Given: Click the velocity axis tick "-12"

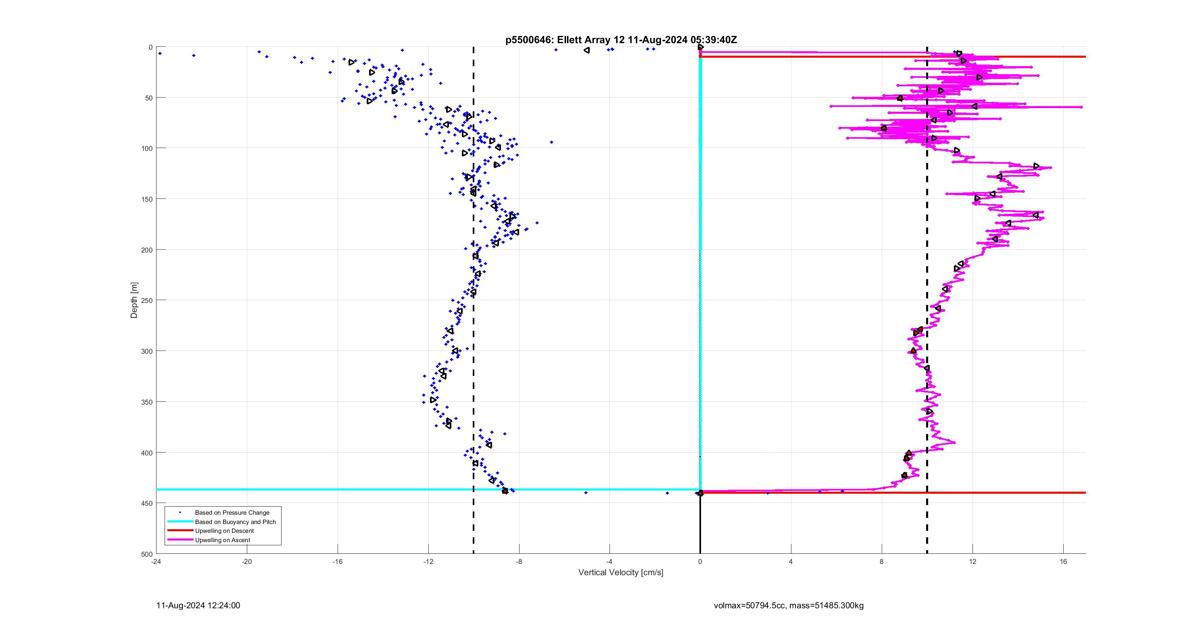Looking at the screenshot, I should point(428,561).
